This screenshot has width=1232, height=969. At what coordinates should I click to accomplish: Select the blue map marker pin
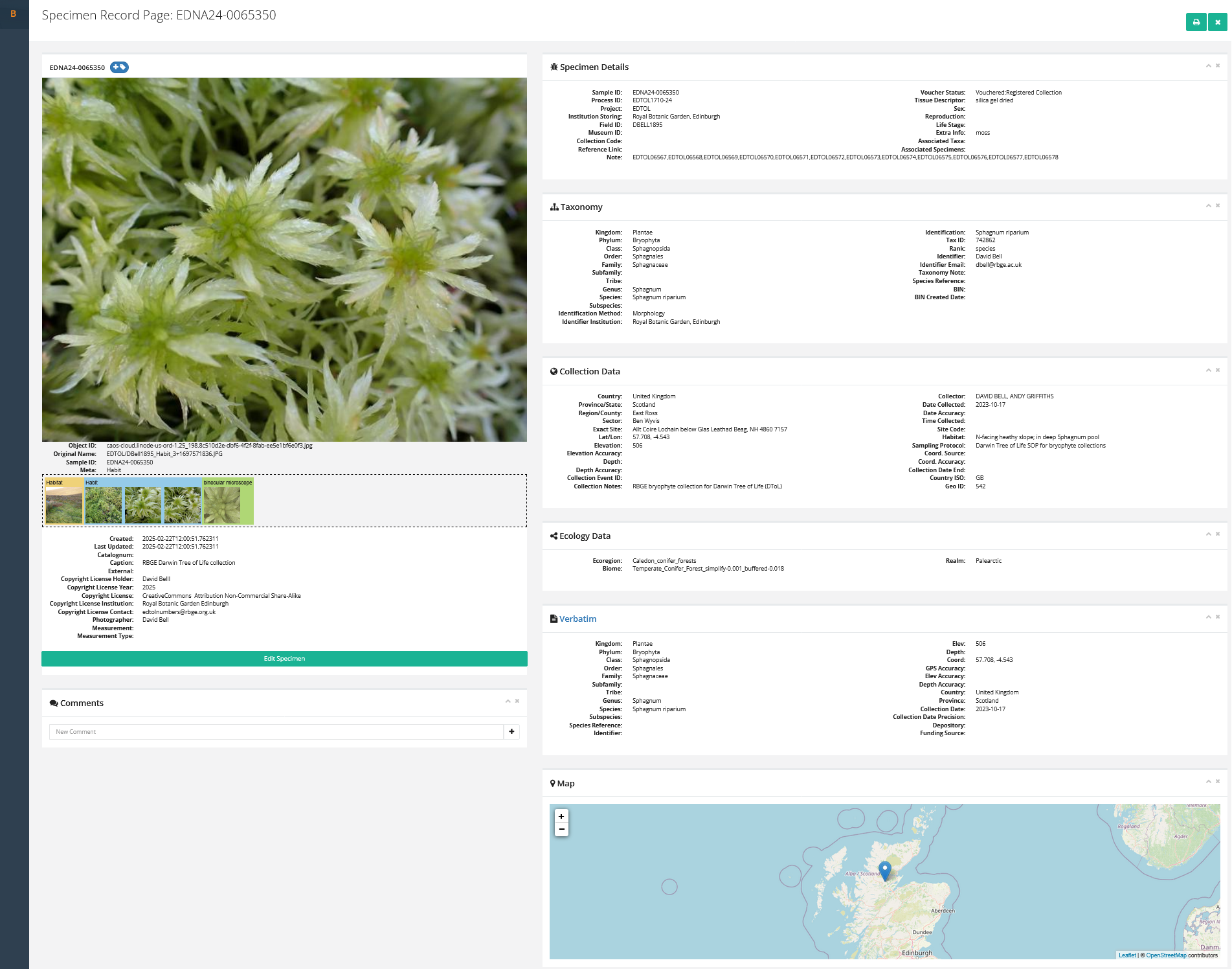[884, 871]
